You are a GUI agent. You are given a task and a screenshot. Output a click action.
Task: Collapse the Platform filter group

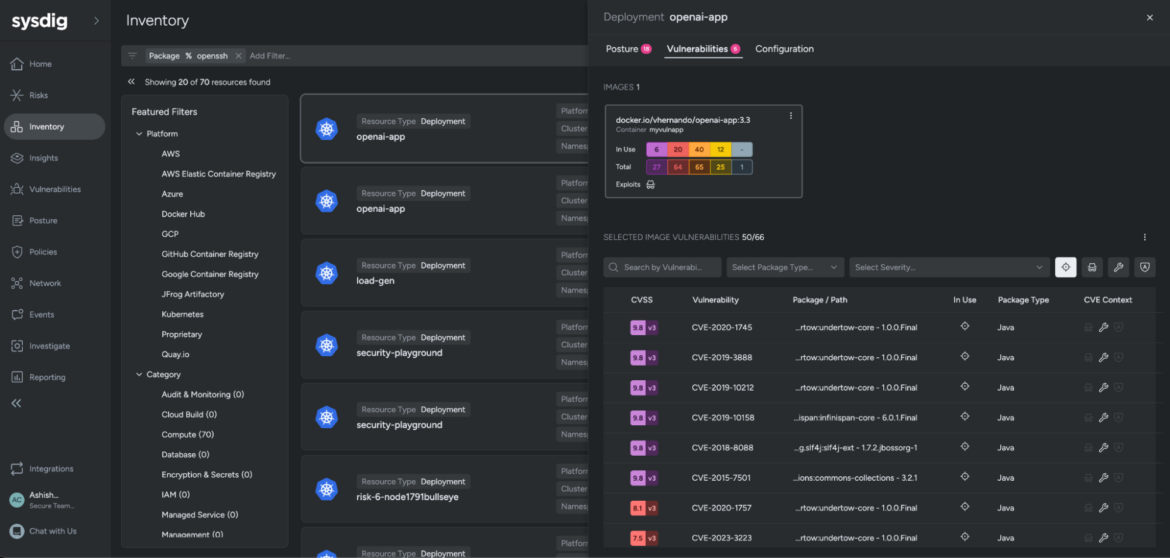pyautogui.click(x=139, y=134)
